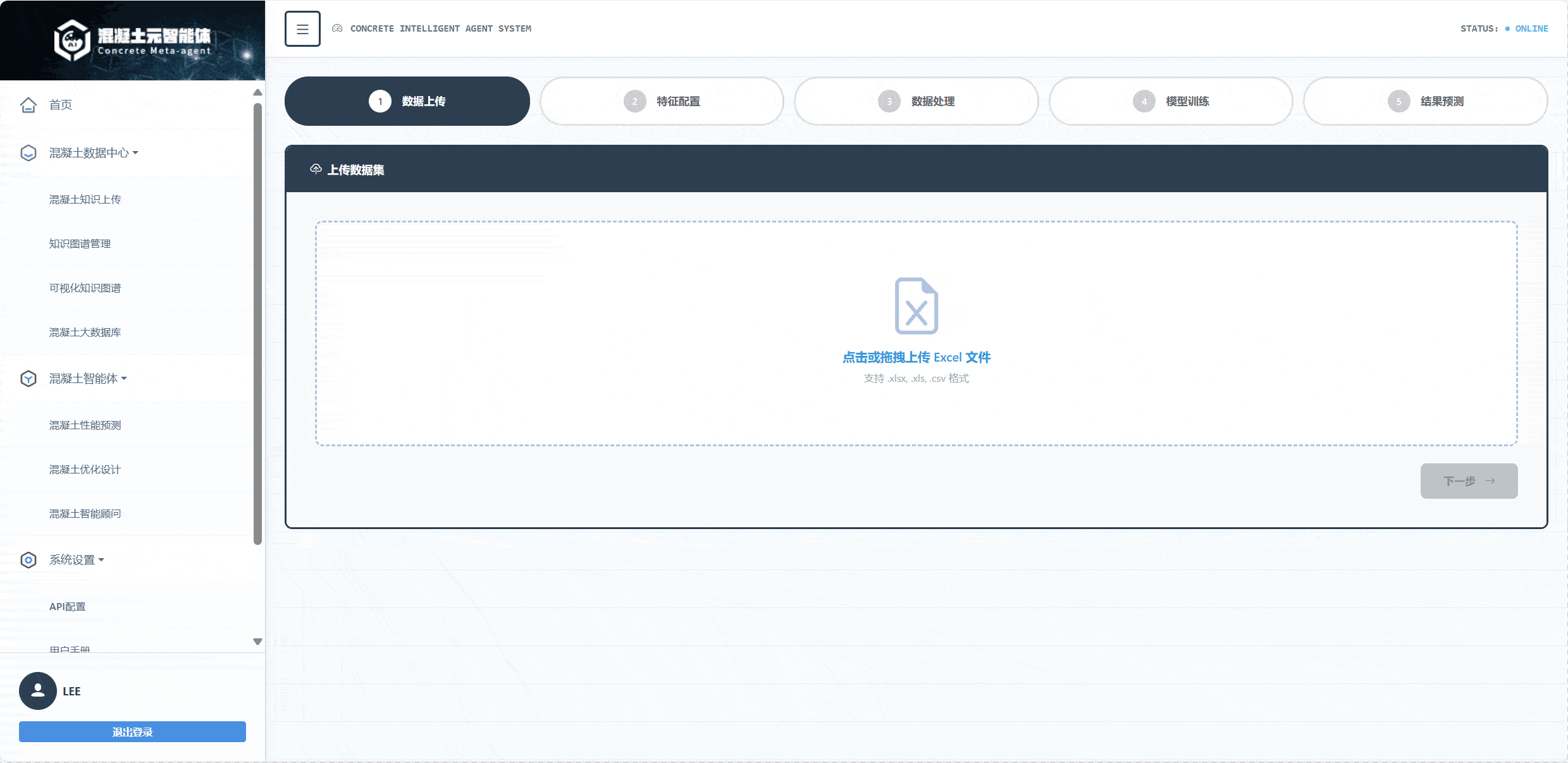The width and height of the screenshot is (1568, 763).
Task: Open 混凝土性能预测 from sidebar
Action: [x=85, y=425]
